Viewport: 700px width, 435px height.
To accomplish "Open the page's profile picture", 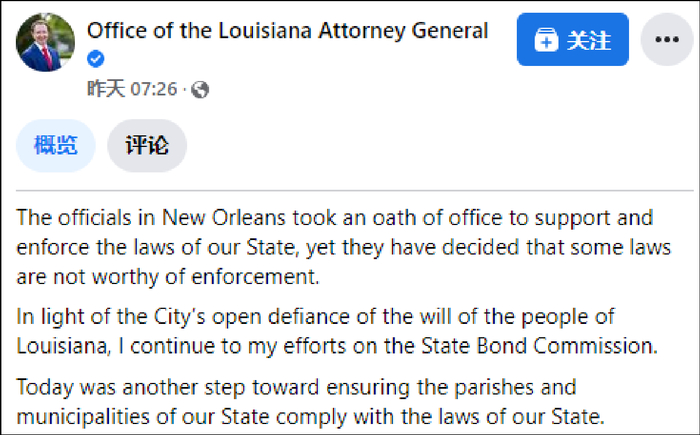I will pyautogui.click(x=46, y=42).
